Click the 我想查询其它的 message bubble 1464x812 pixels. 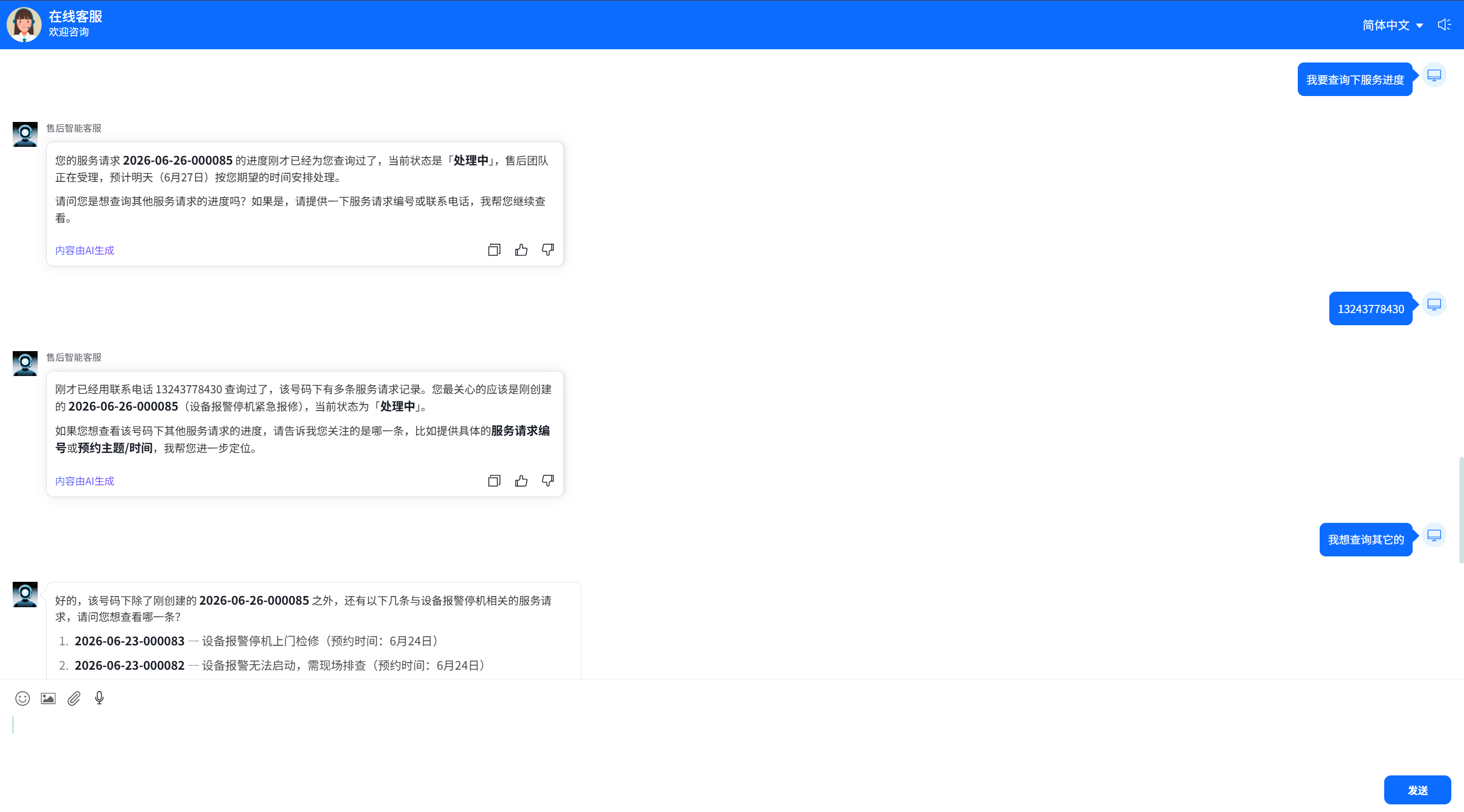click(x=1366, y=539)
